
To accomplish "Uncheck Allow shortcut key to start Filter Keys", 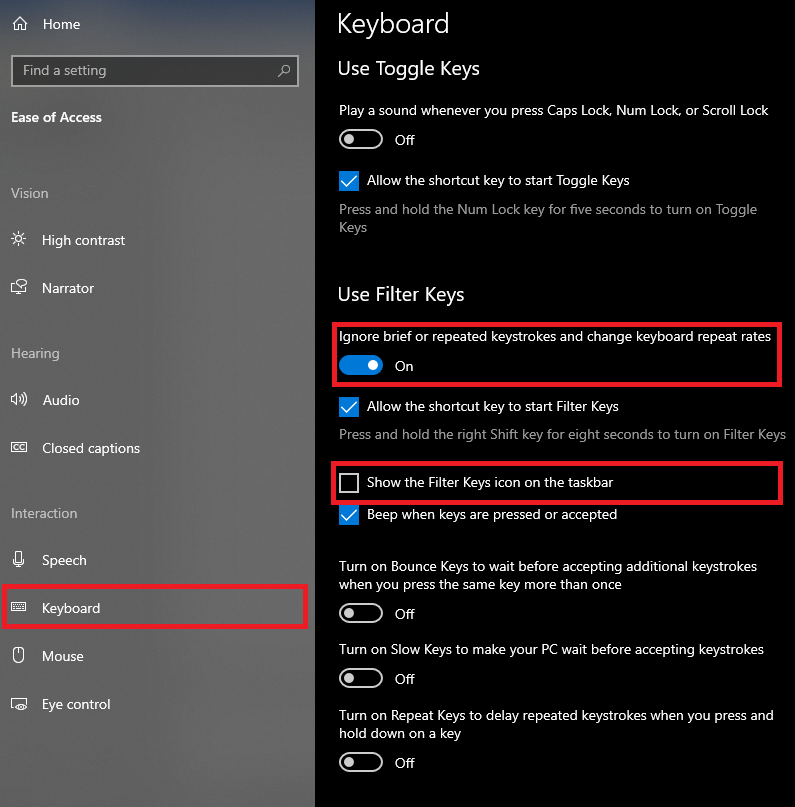I will [349, 407].
